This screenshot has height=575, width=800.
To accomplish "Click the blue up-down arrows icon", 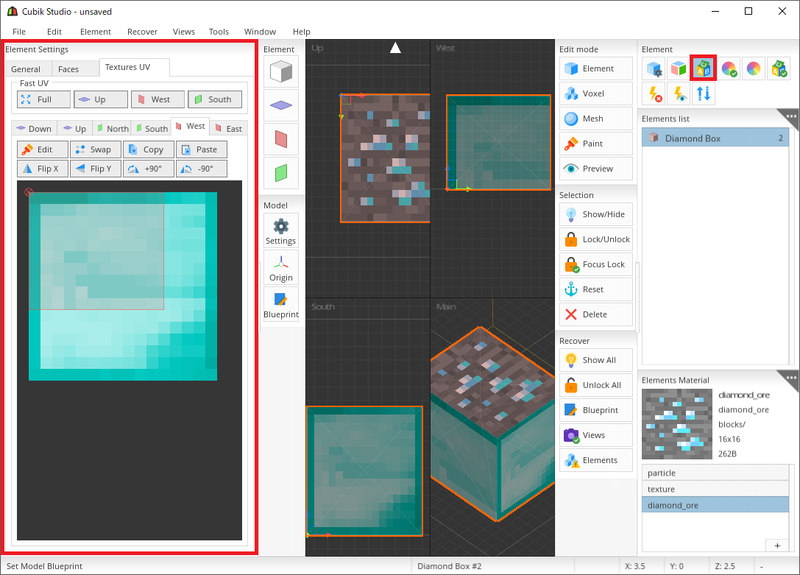I will click(x=704, y=94).
